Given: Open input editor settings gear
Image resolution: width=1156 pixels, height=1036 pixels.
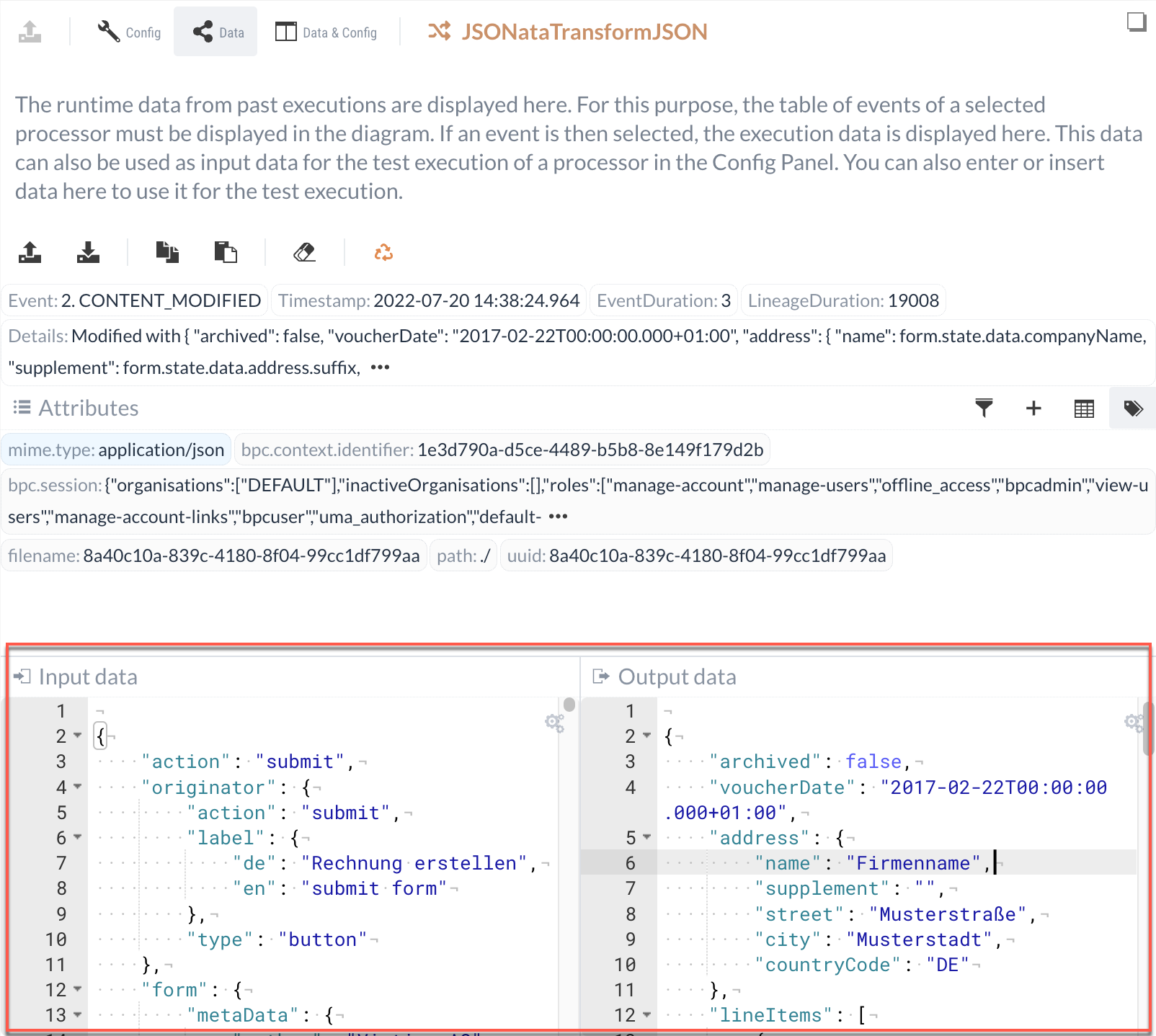Looking at the screenshot, I should tap(554, 722).
